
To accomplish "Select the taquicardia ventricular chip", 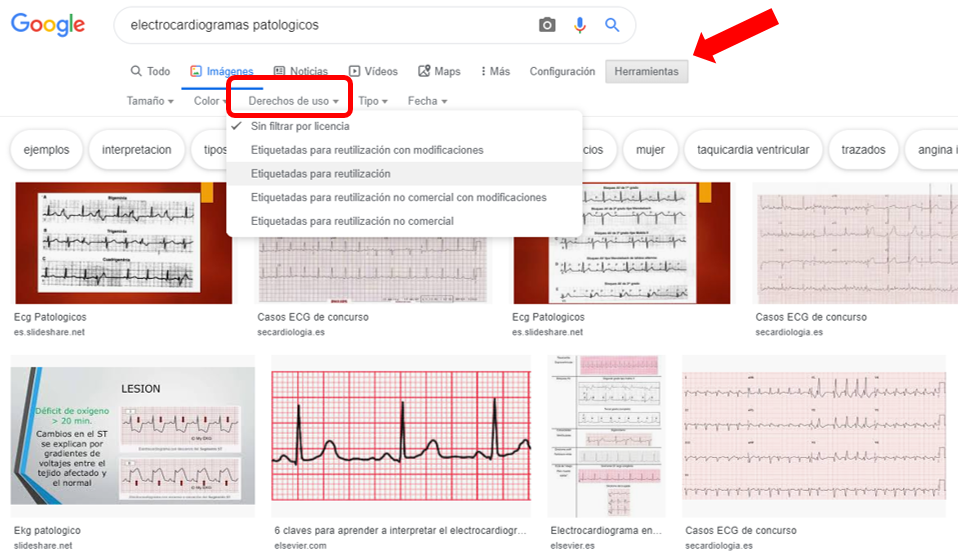I will (753, 150).
